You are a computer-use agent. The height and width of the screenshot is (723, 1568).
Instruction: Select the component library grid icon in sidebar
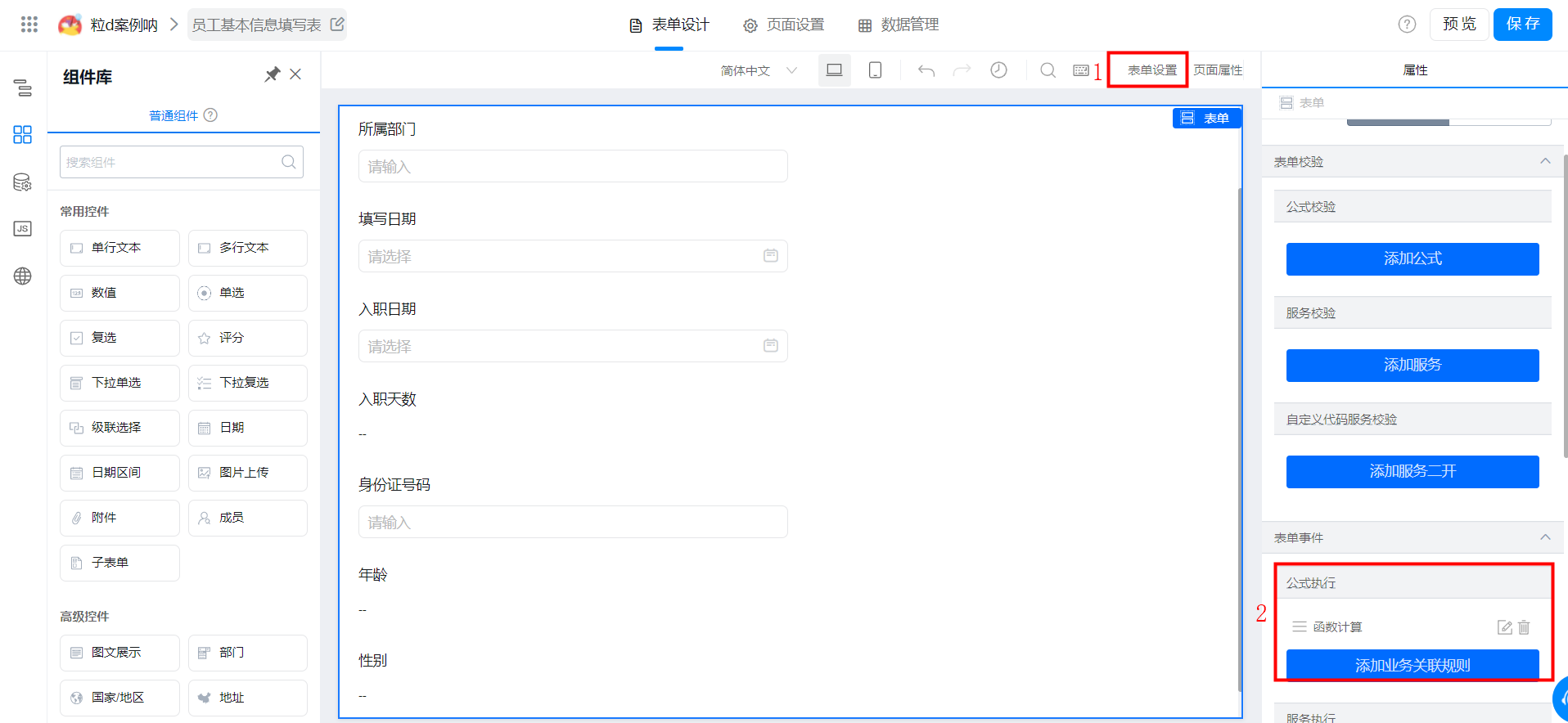tap(23, 134)
